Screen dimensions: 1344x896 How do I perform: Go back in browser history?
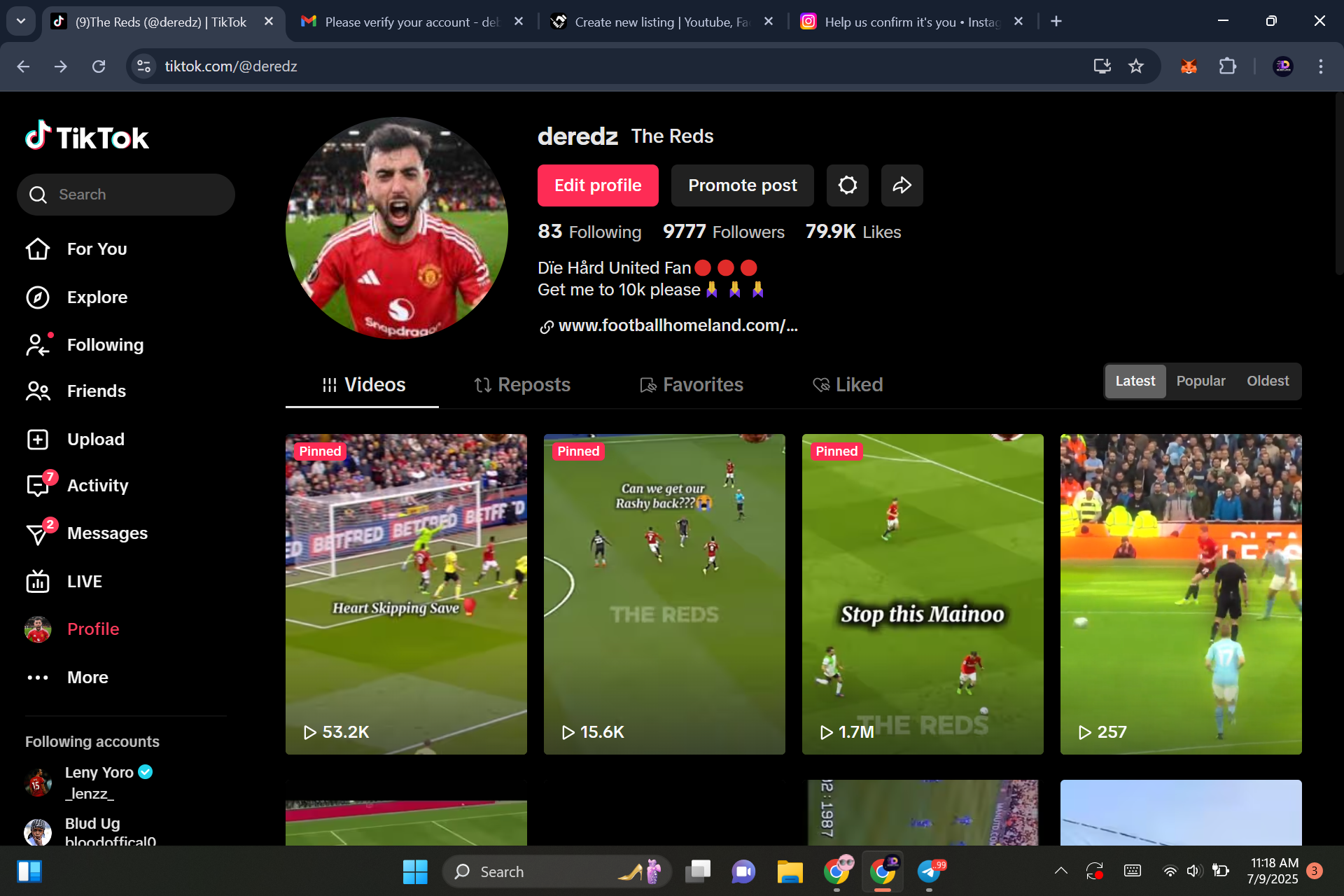coord(23,66)
